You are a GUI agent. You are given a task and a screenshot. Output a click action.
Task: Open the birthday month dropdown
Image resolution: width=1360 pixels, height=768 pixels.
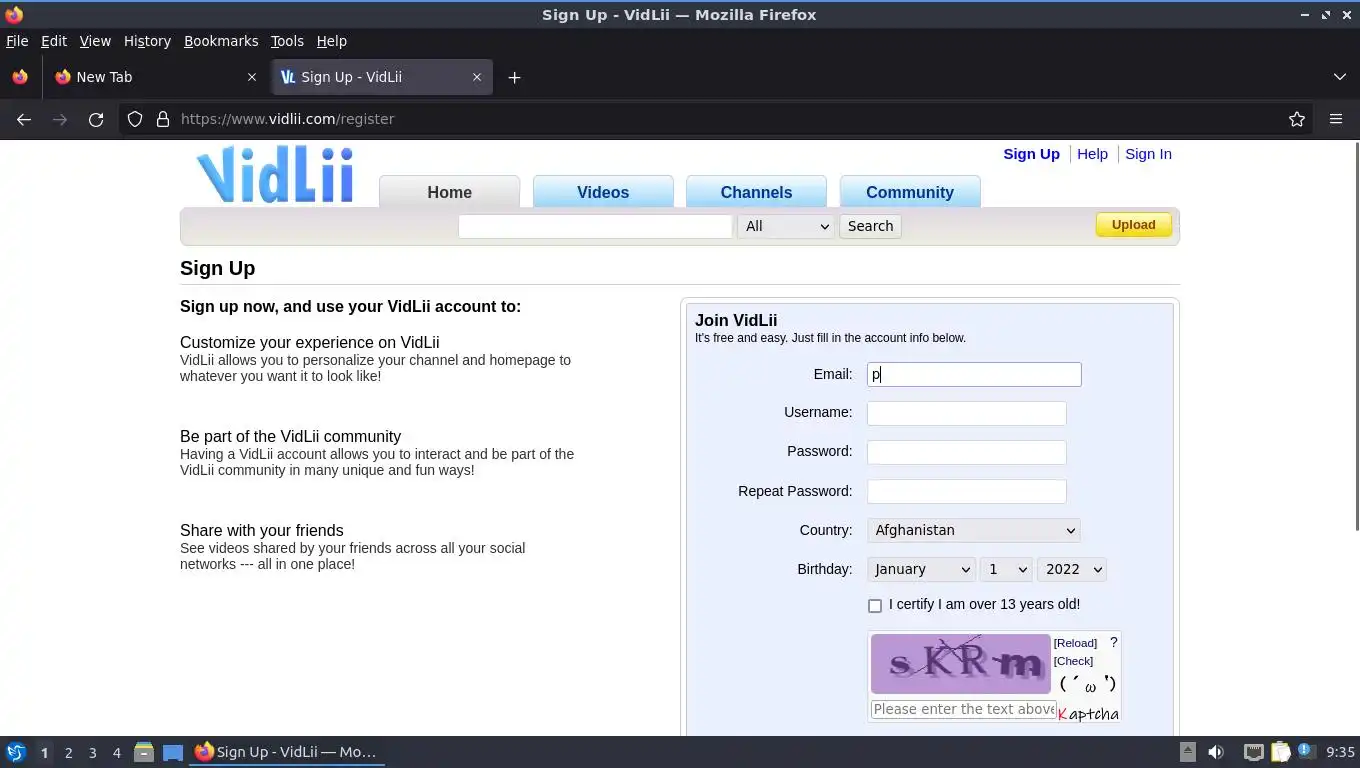[921, 569]
